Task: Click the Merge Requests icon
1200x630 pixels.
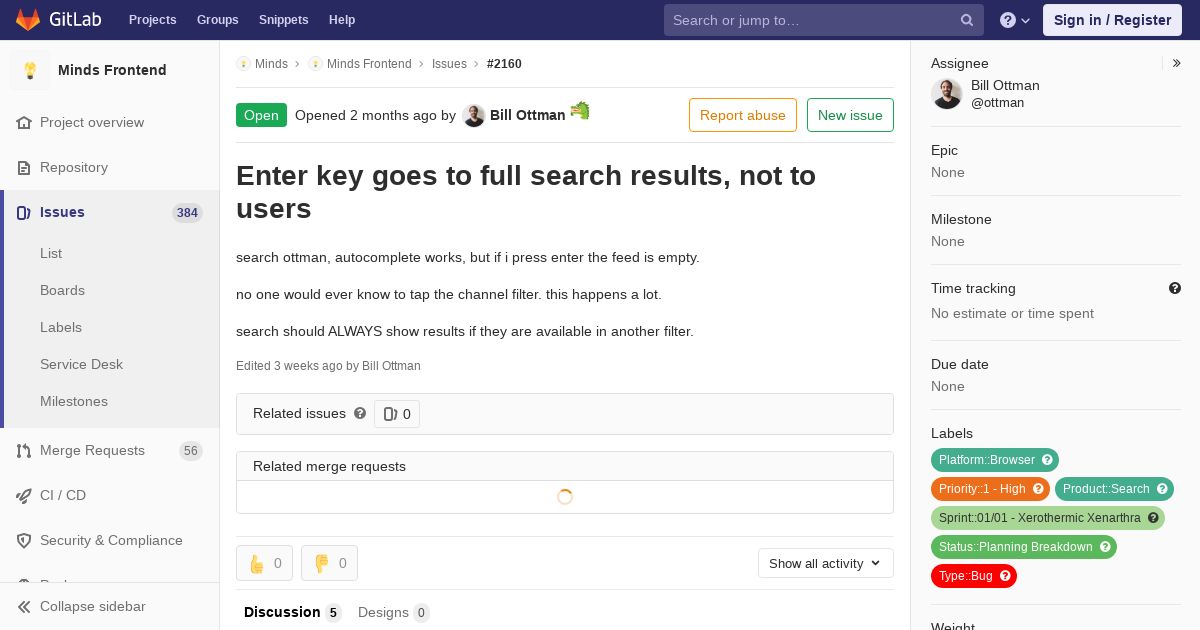Action: (x=24, y=451)
